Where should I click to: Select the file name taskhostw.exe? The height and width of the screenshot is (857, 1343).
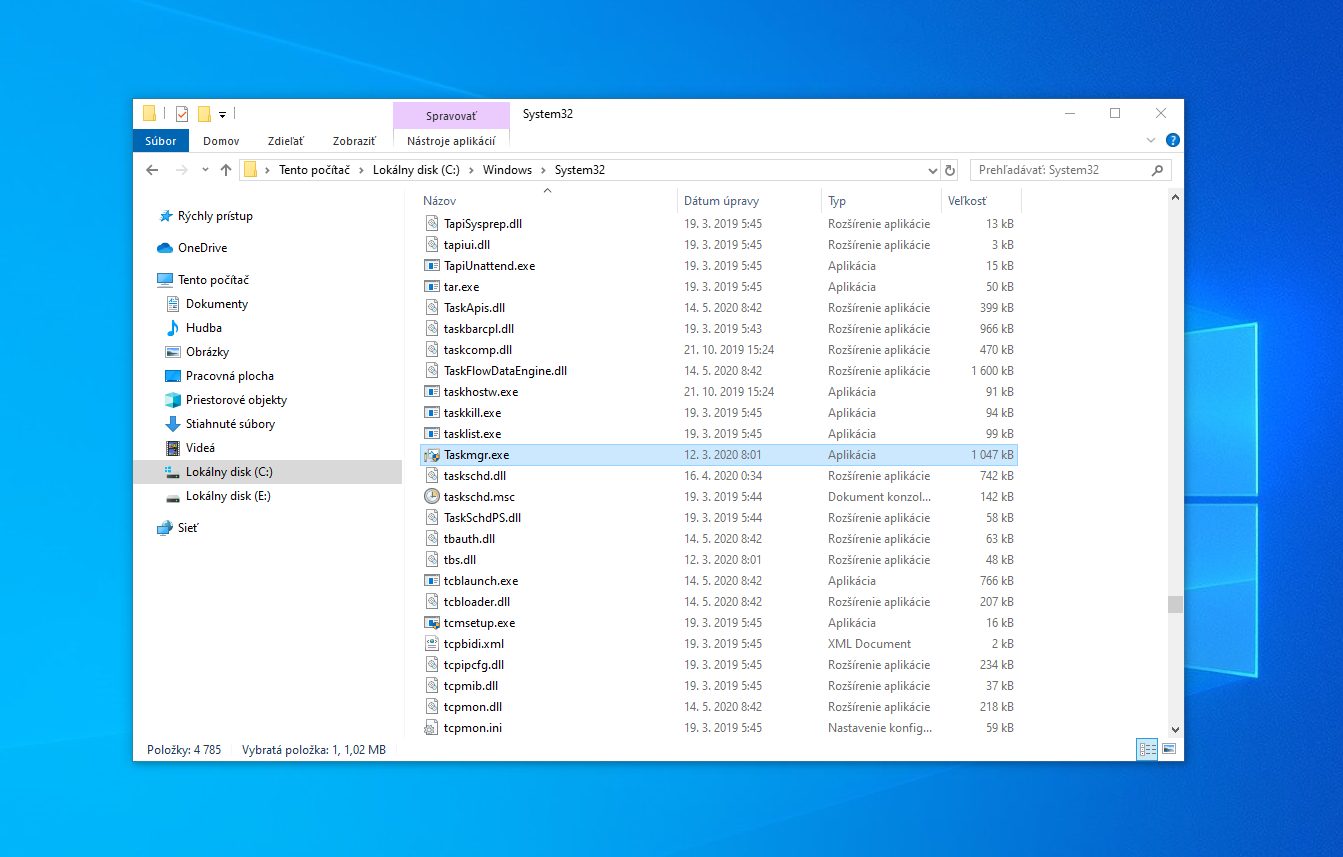481,392
